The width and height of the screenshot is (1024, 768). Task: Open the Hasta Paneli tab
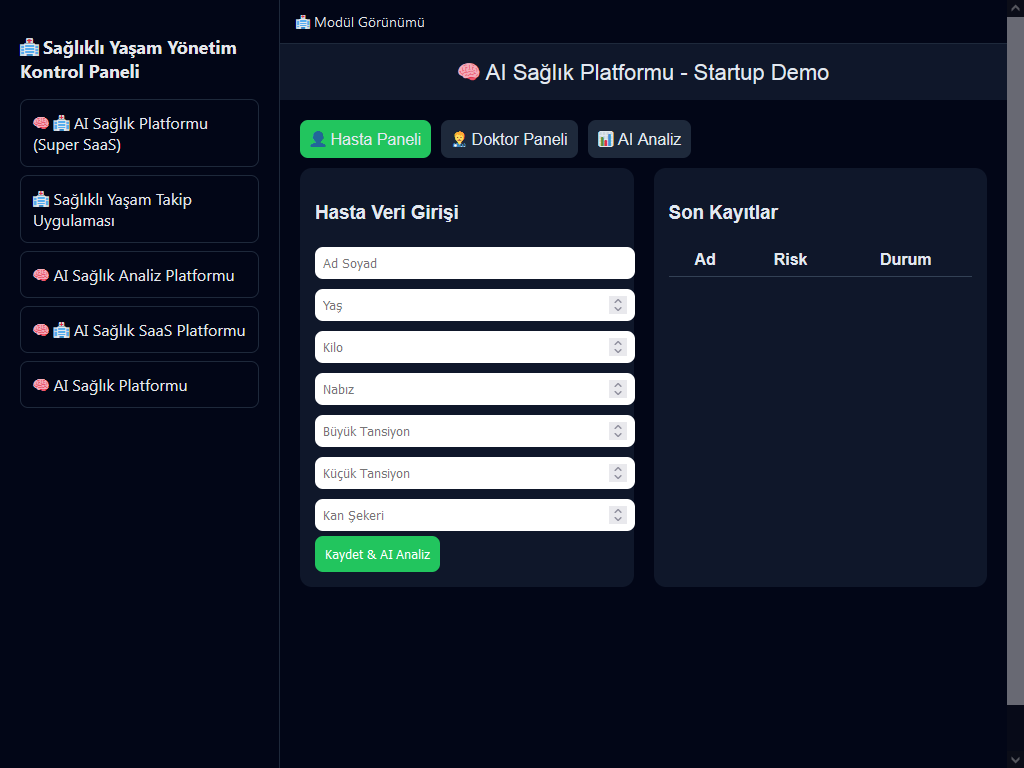pos(365,139)
